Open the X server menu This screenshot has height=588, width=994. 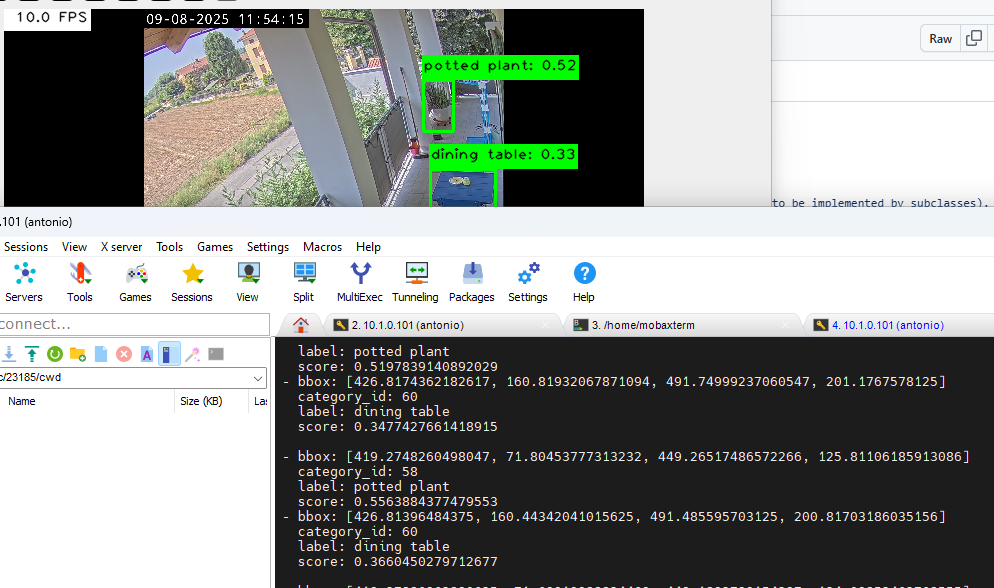pyautogui.click(x=121, y=247)
